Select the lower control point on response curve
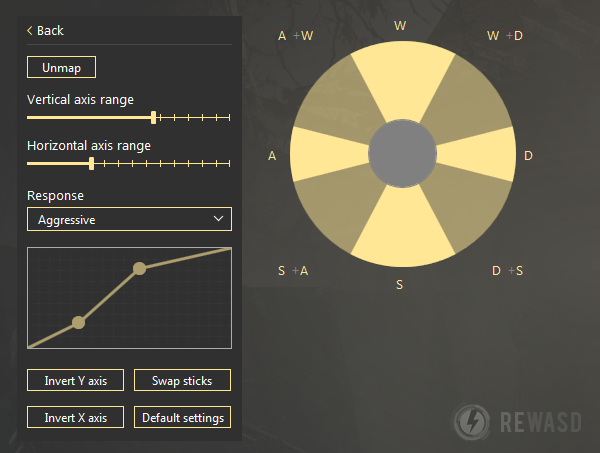This screenshot has height=453, width=600. (78, 323)
